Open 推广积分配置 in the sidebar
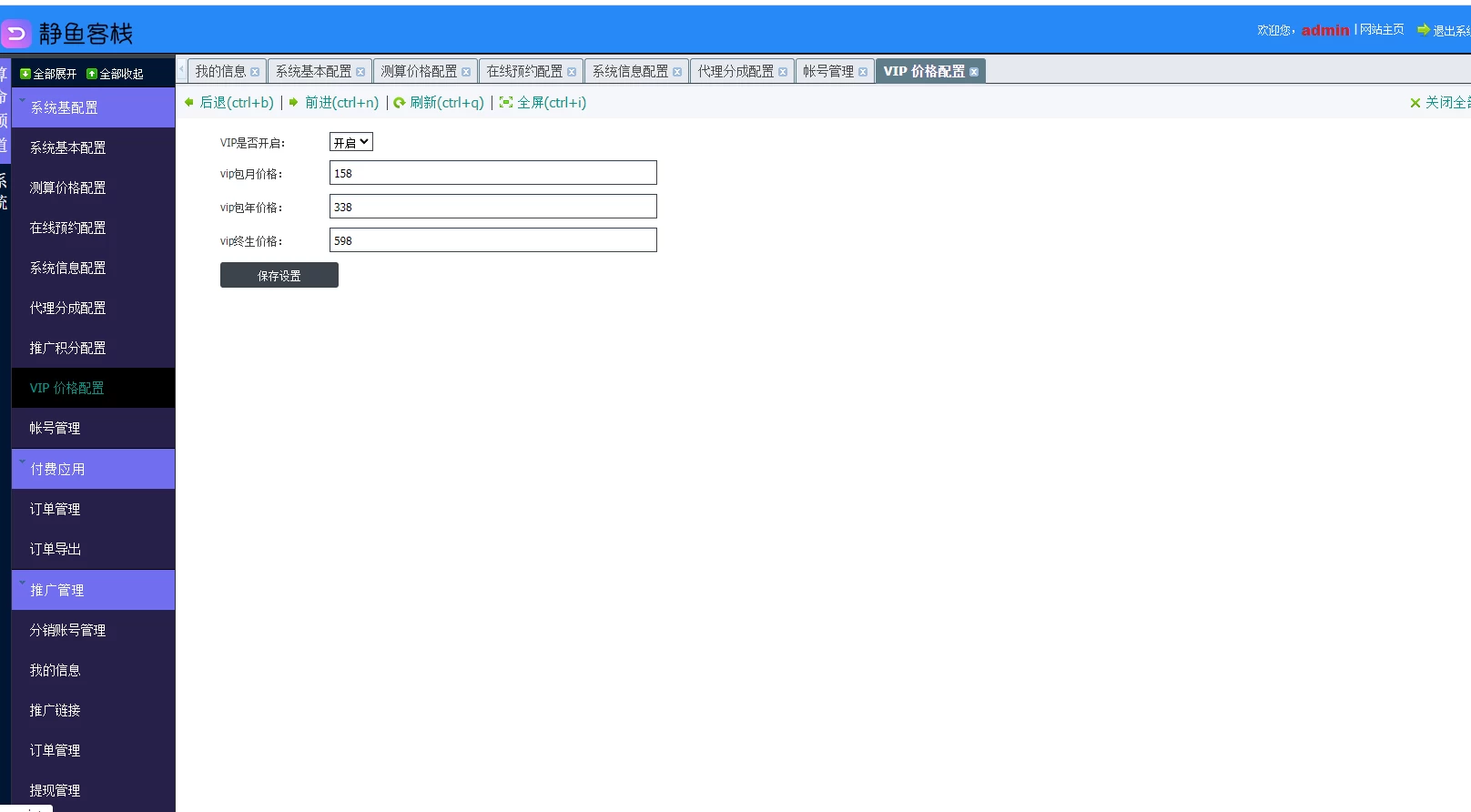This screenshot has width=1471, height=812. 67,348
